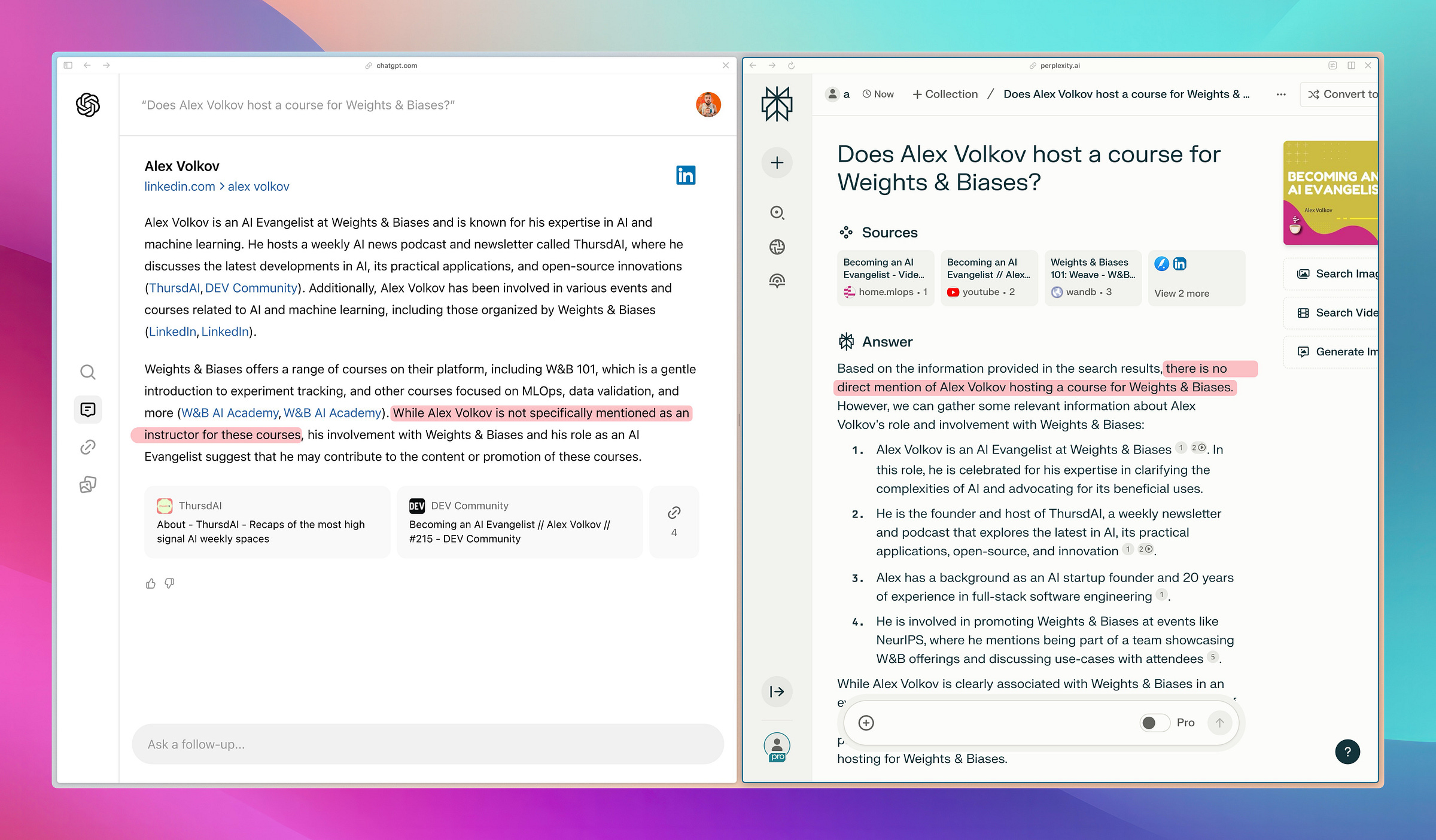Click the thumbs down icon under ChatGPT answer
This screenshot has height=840, width=1436.
click(x=169, y=583)
